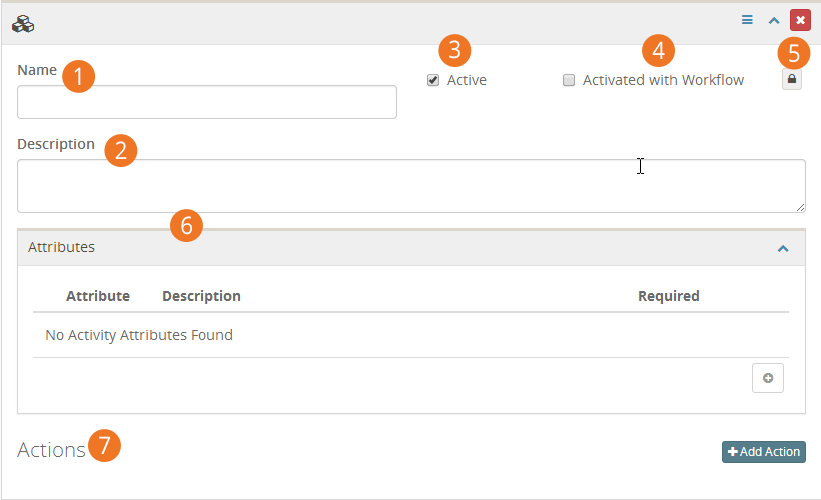Grab the Description textarea resize handle
Screen dimensions: 821x500
[800, 207]
